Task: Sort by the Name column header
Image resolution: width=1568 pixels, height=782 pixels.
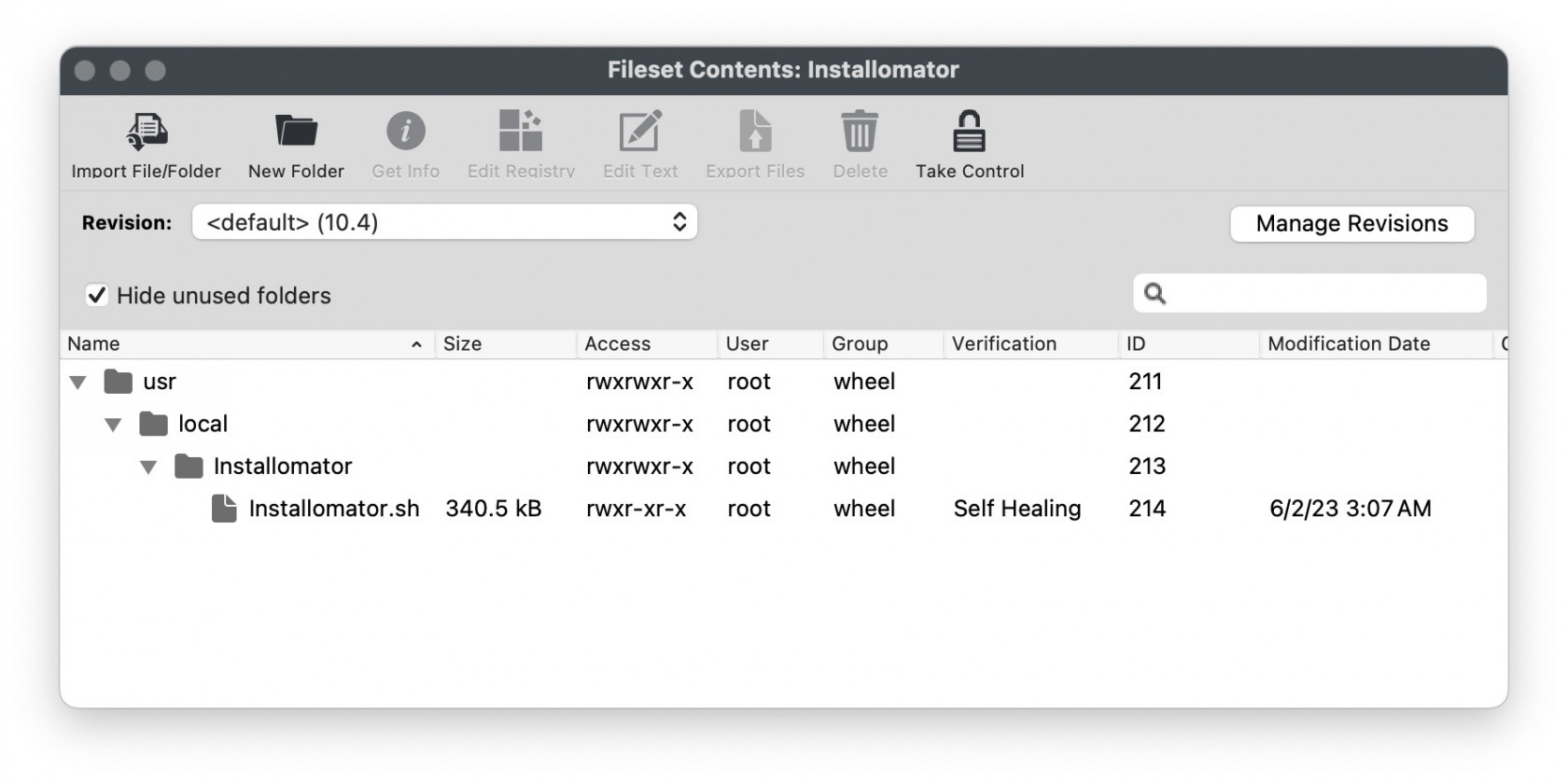Action: point(247,343)
